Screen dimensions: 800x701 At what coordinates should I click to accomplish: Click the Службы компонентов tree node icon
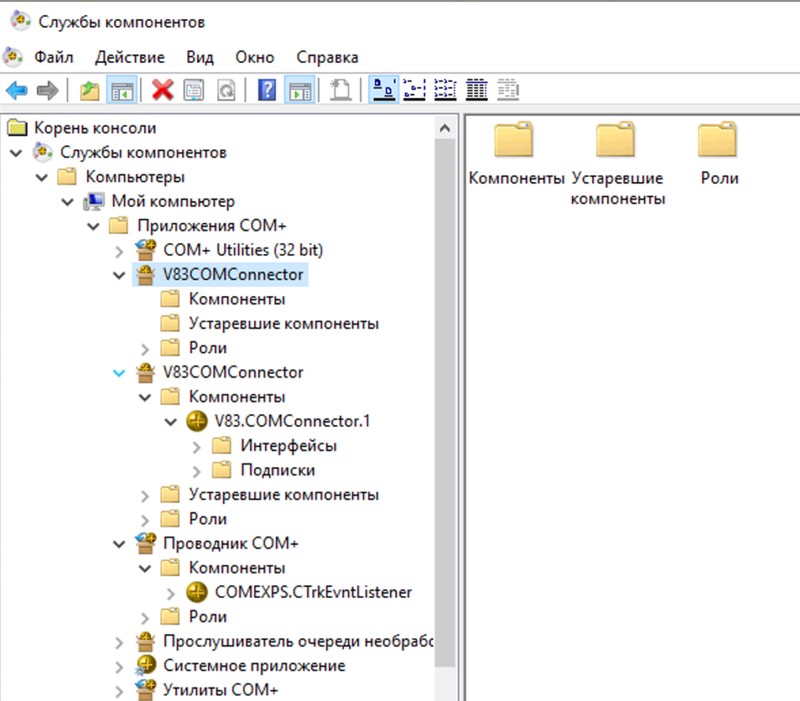tap(42, 152)
